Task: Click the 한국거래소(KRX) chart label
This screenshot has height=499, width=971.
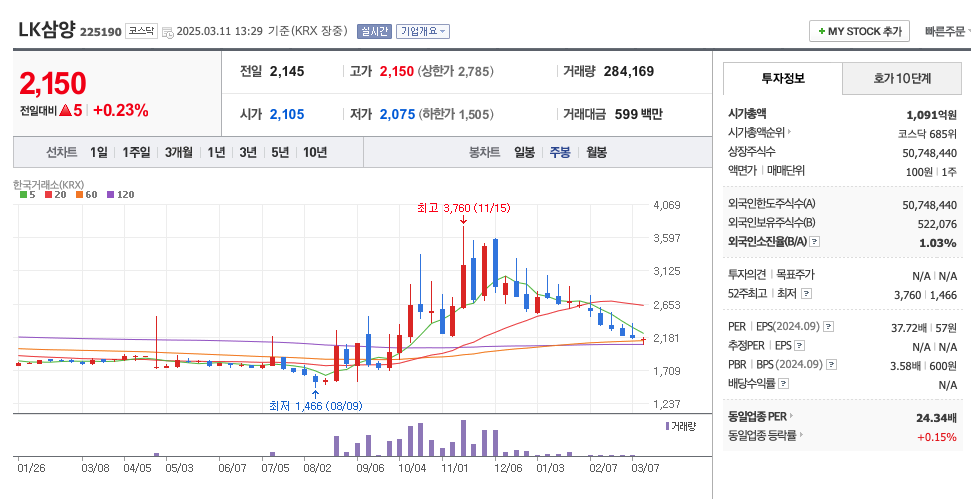Action: (48, 184)
